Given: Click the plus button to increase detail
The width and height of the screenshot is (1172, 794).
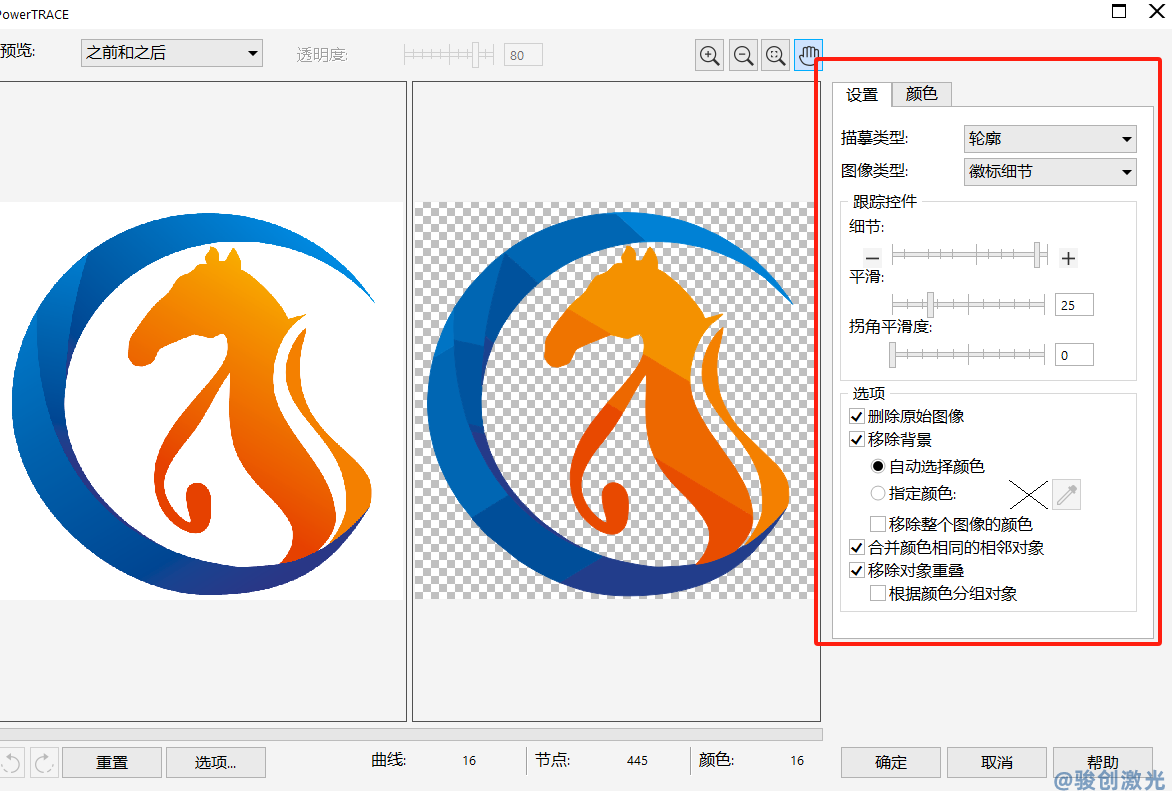Looking at the screenshot, I should click(1067, 258).
